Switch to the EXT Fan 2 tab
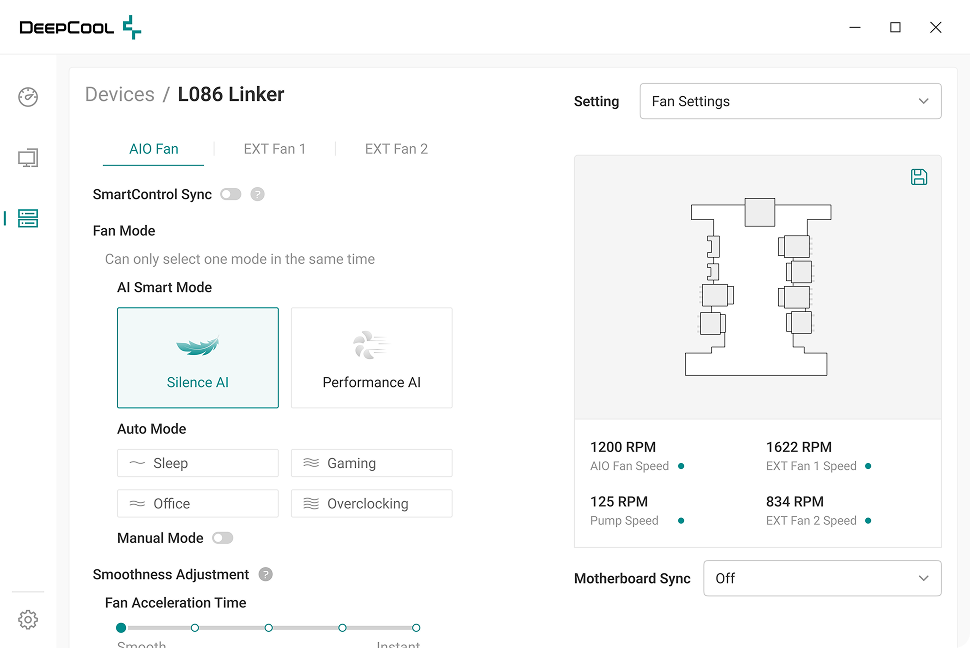The width and height of the screenshot is (970, 648). tap(396, 149)
